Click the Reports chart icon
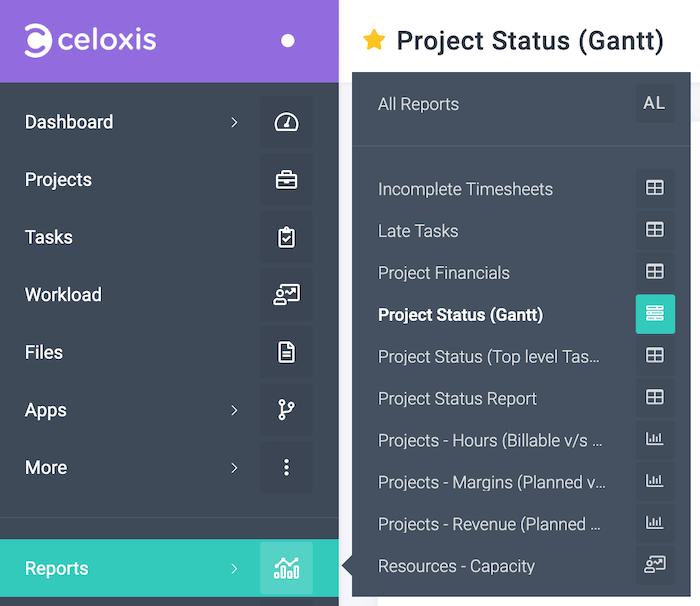Screen dimensions: 700x606 (286, 568)
